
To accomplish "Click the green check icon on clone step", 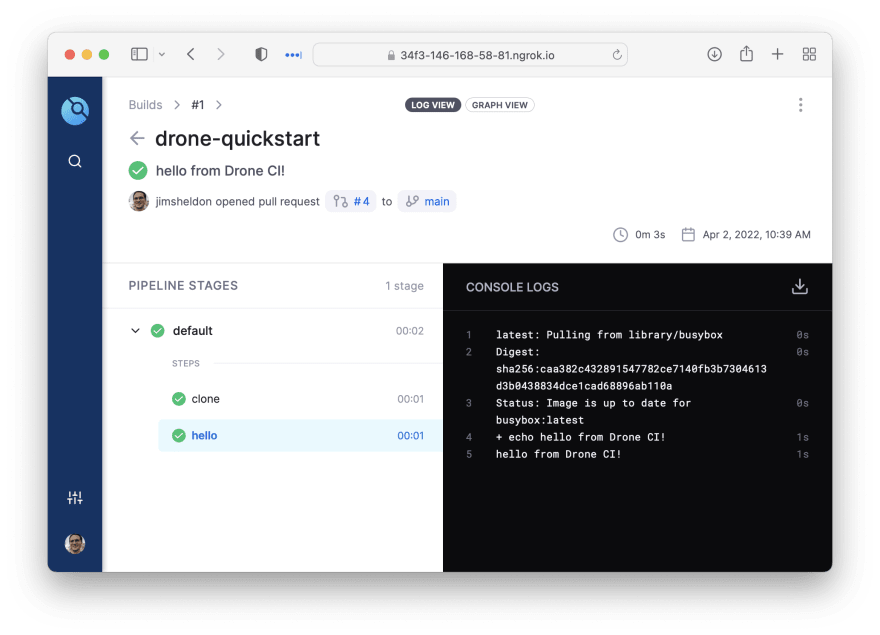I will [178, 399].
